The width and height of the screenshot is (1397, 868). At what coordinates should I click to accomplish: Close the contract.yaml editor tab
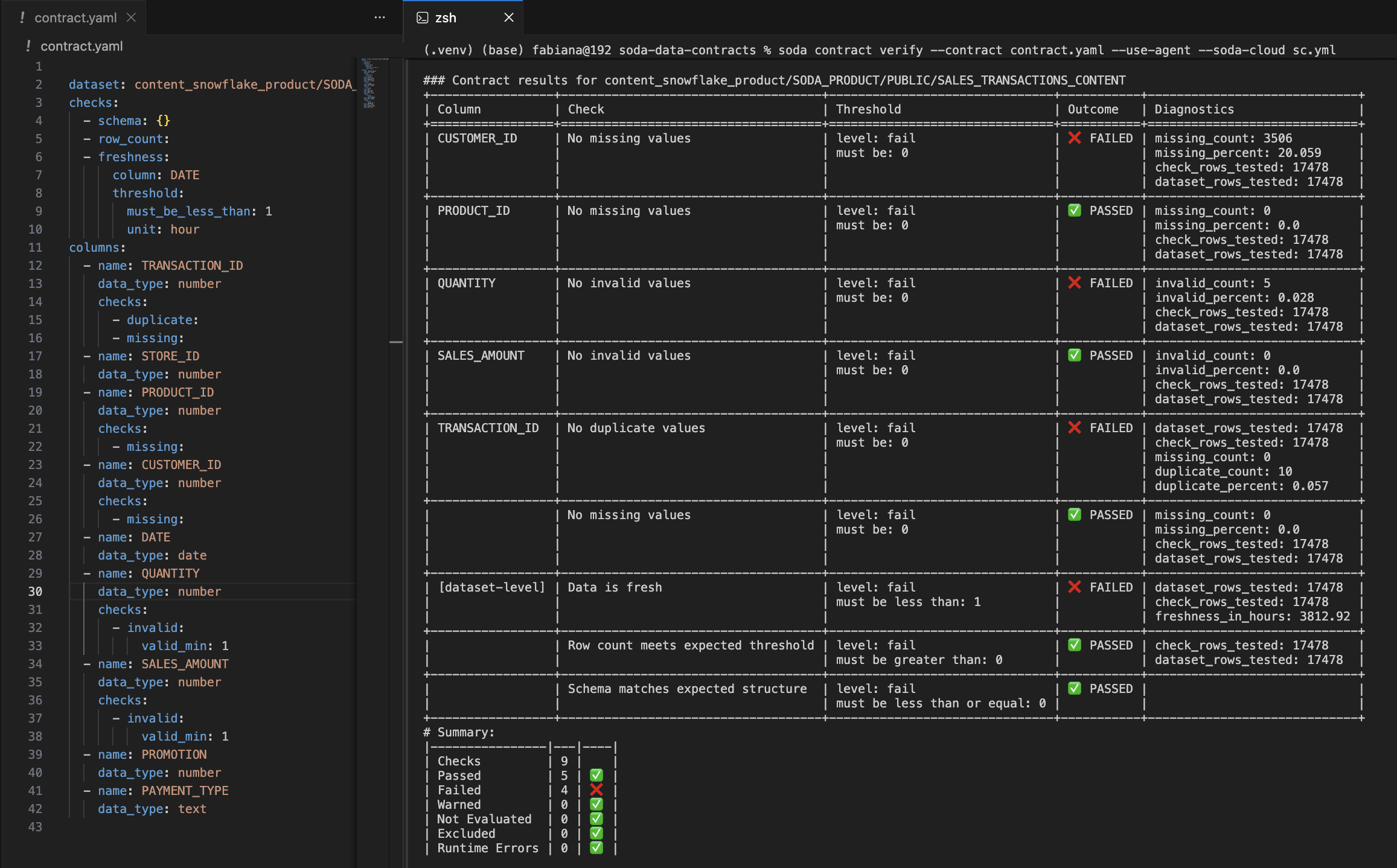click(x=131, y=18)
